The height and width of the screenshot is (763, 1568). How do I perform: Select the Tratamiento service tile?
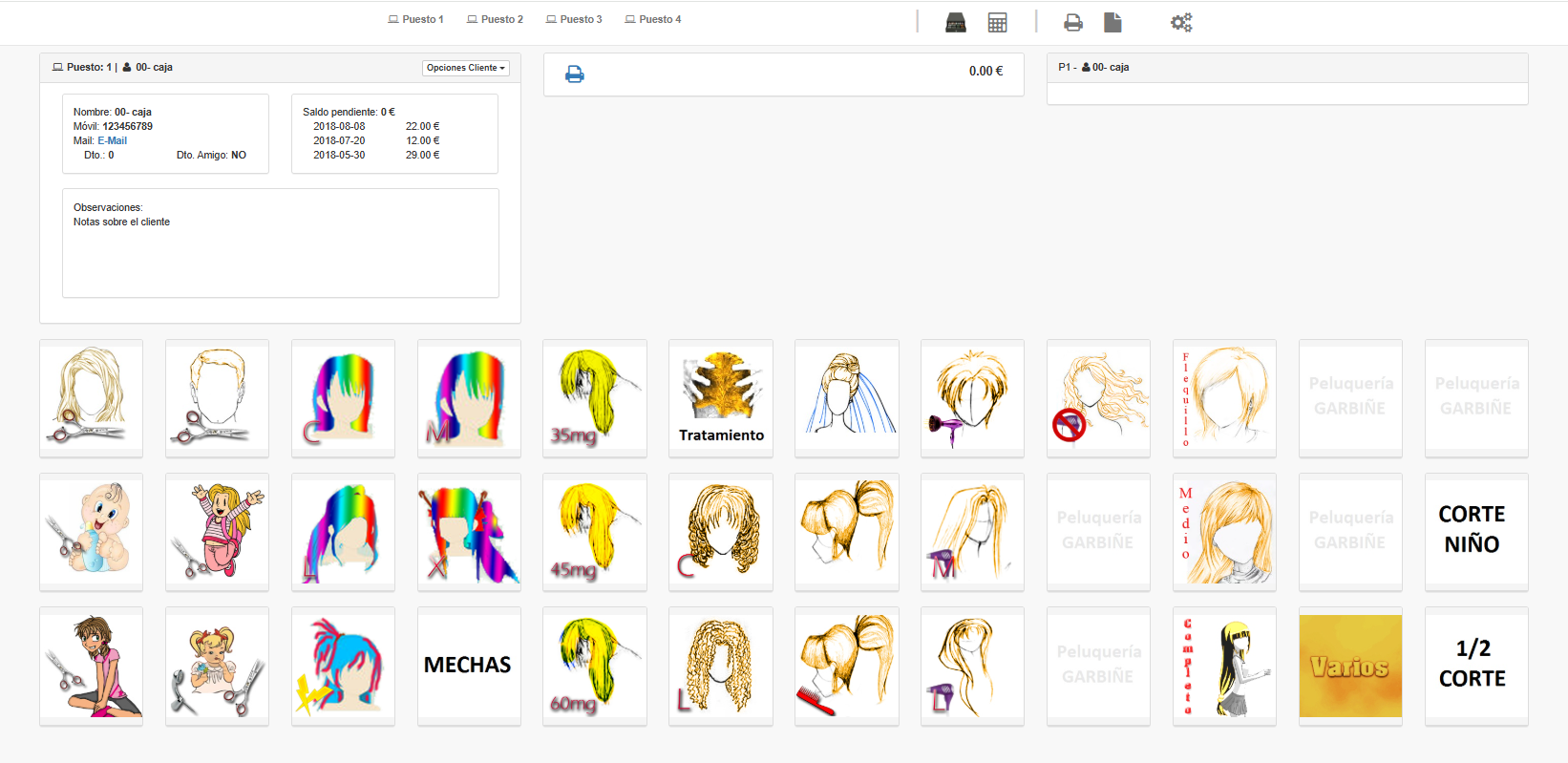tap(721, 398)
